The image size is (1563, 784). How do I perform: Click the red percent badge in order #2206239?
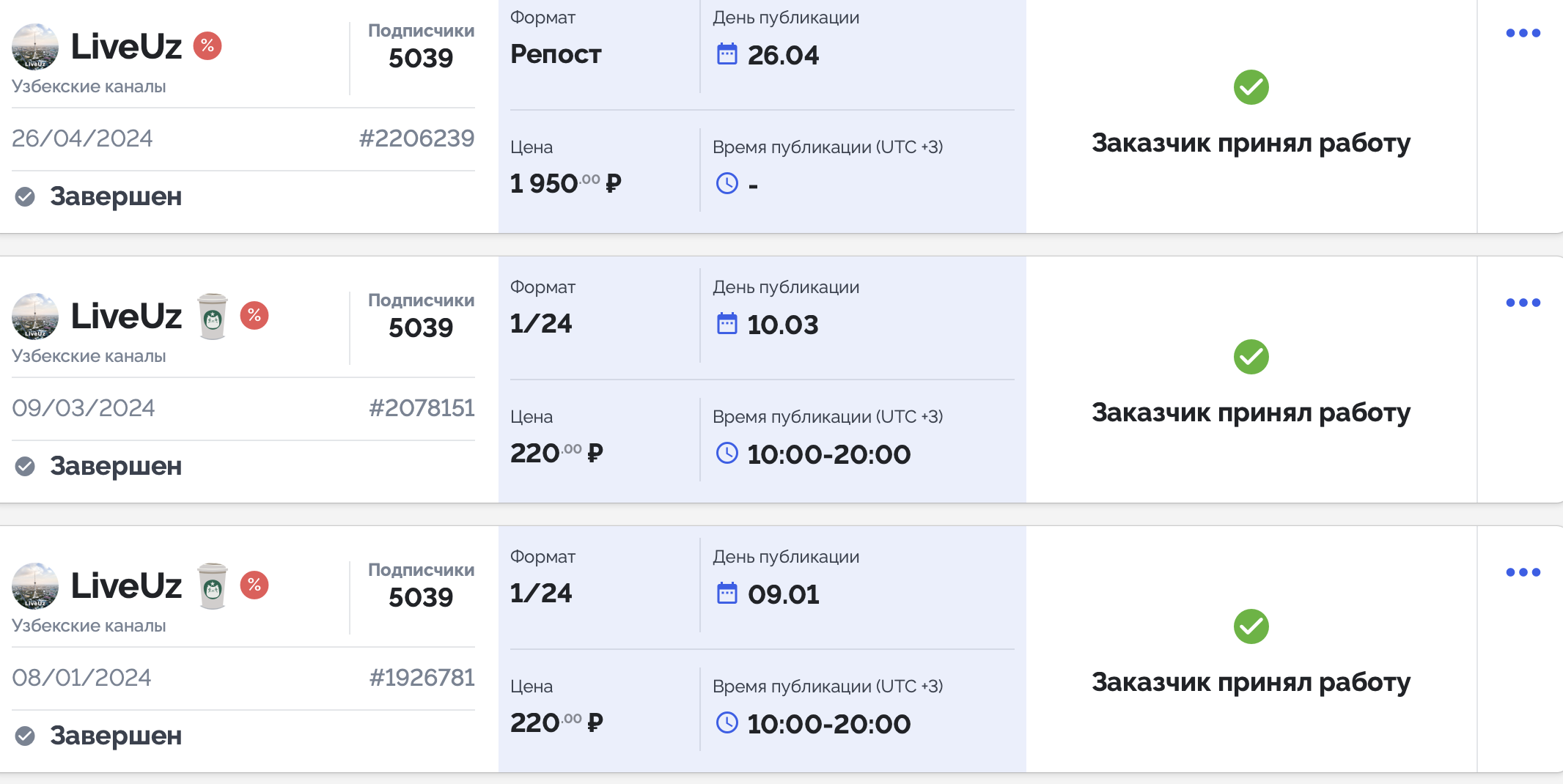click(207, 46)
